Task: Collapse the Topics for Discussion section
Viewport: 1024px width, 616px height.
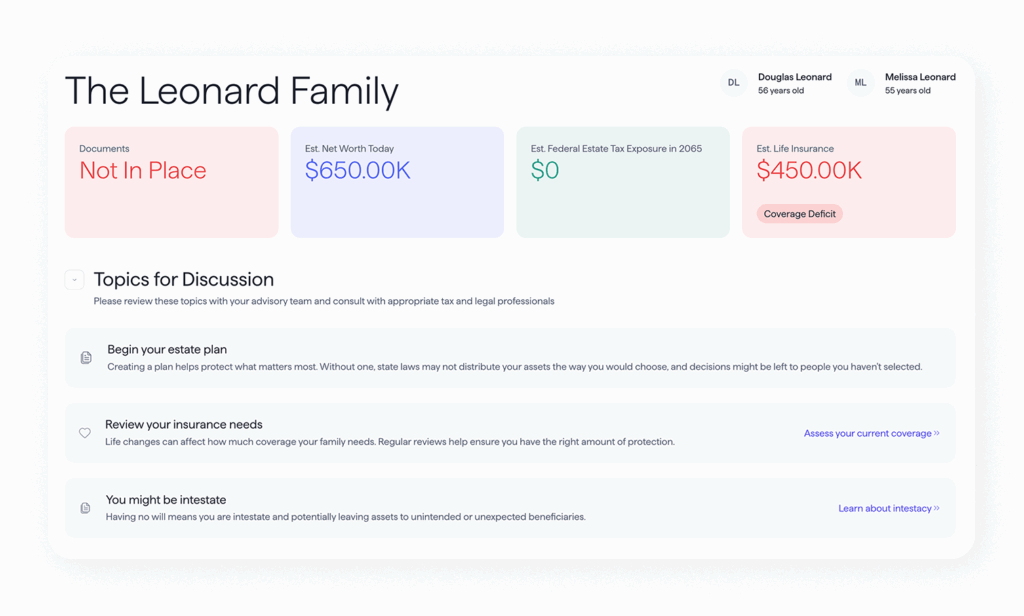Action: (74, 280)
